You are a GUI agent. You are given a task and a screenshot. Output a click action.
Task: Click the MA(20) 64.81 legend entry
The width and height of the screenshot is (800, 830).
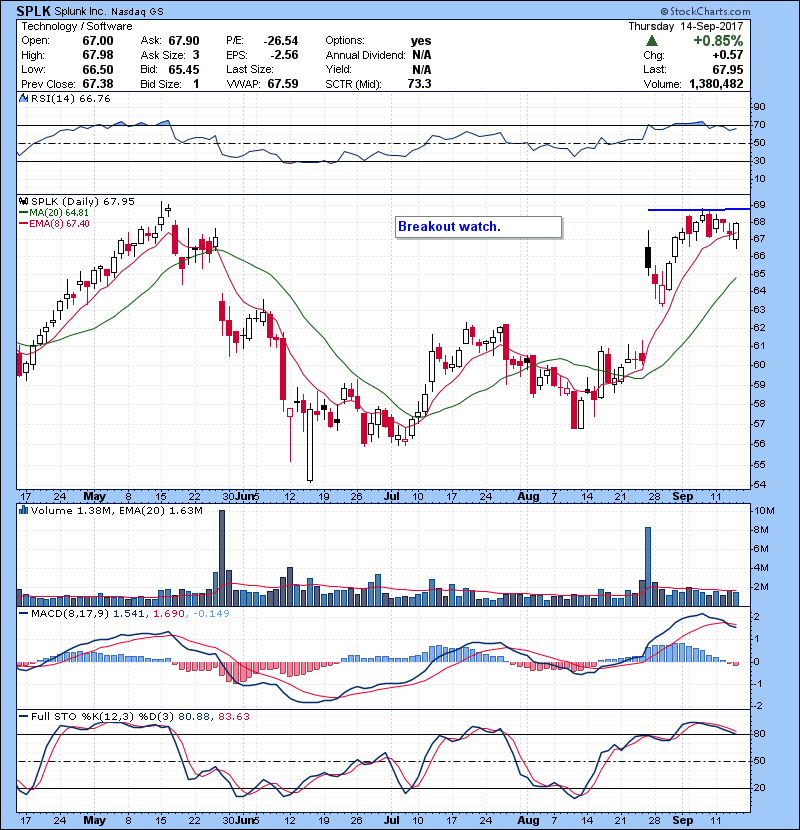click(x=53, y=212)
